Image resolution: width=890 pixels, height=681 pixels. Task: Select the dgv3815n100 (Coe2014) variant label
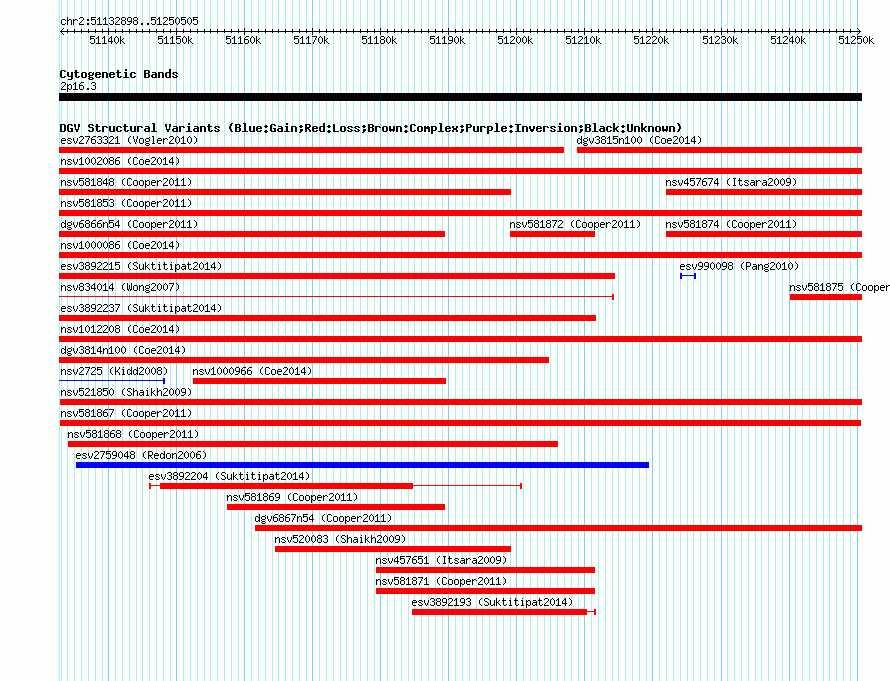pos(639,140)
